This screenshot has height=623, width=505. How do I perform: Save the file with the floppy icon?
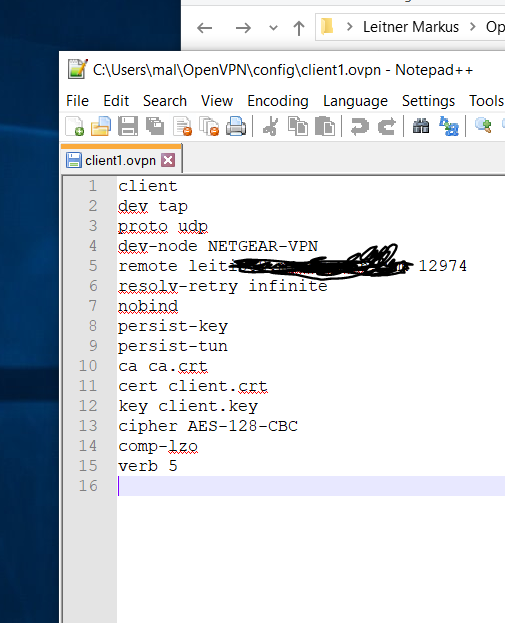pyautogui.click(x=128, y=126)
